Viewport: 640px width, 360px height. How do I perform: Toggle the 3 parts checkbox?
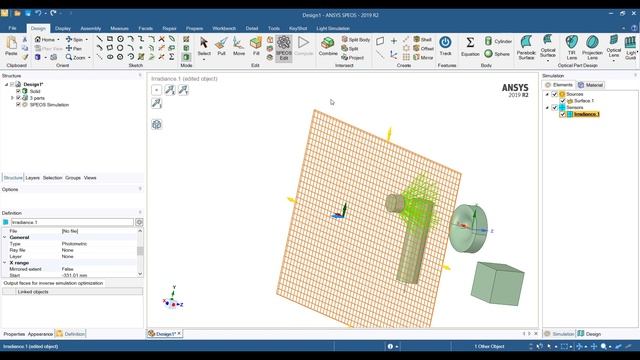[x=18, y=98]
